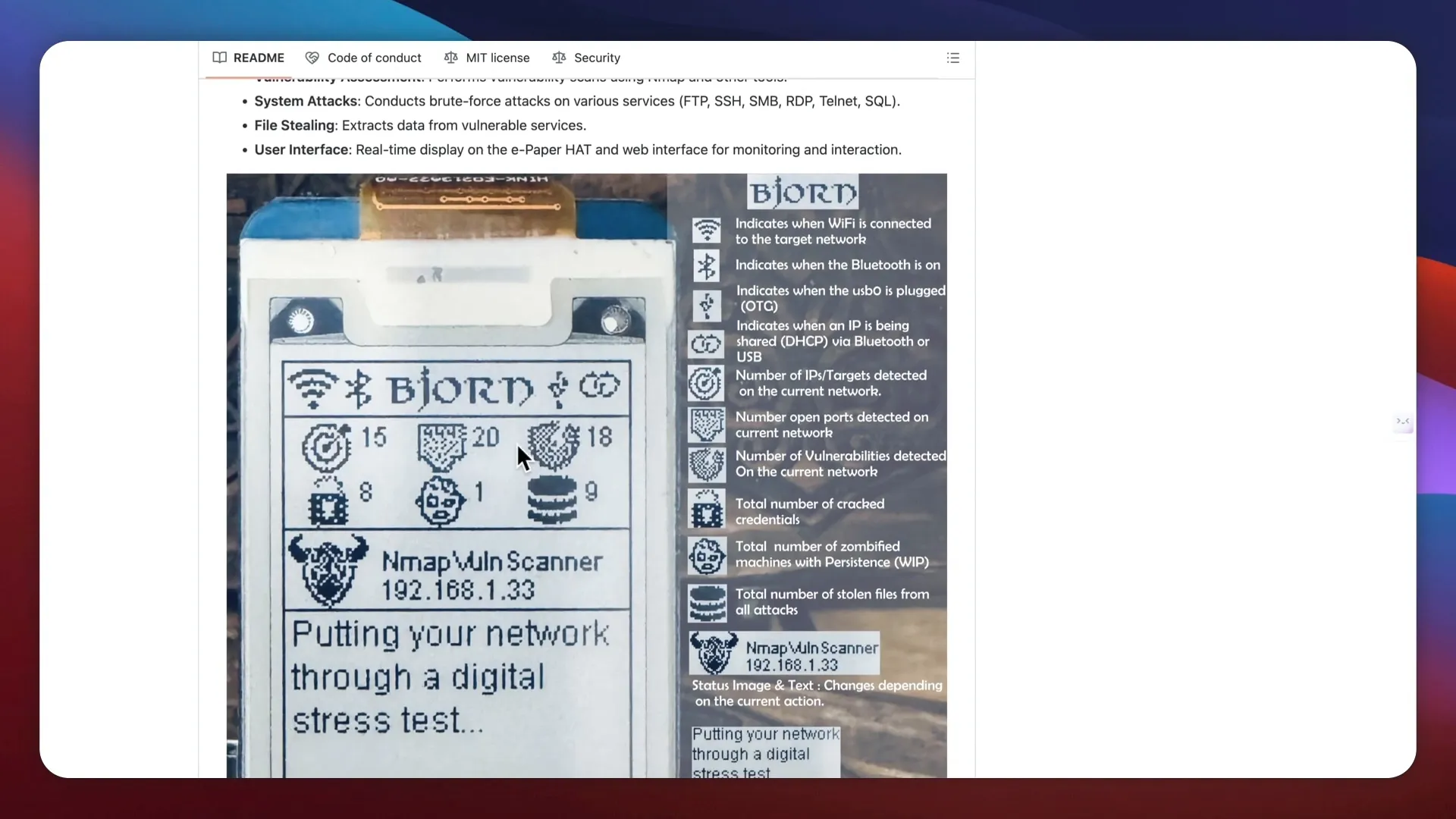
Task: Open the Code of conduct tab
Action: tap(363, 58)
